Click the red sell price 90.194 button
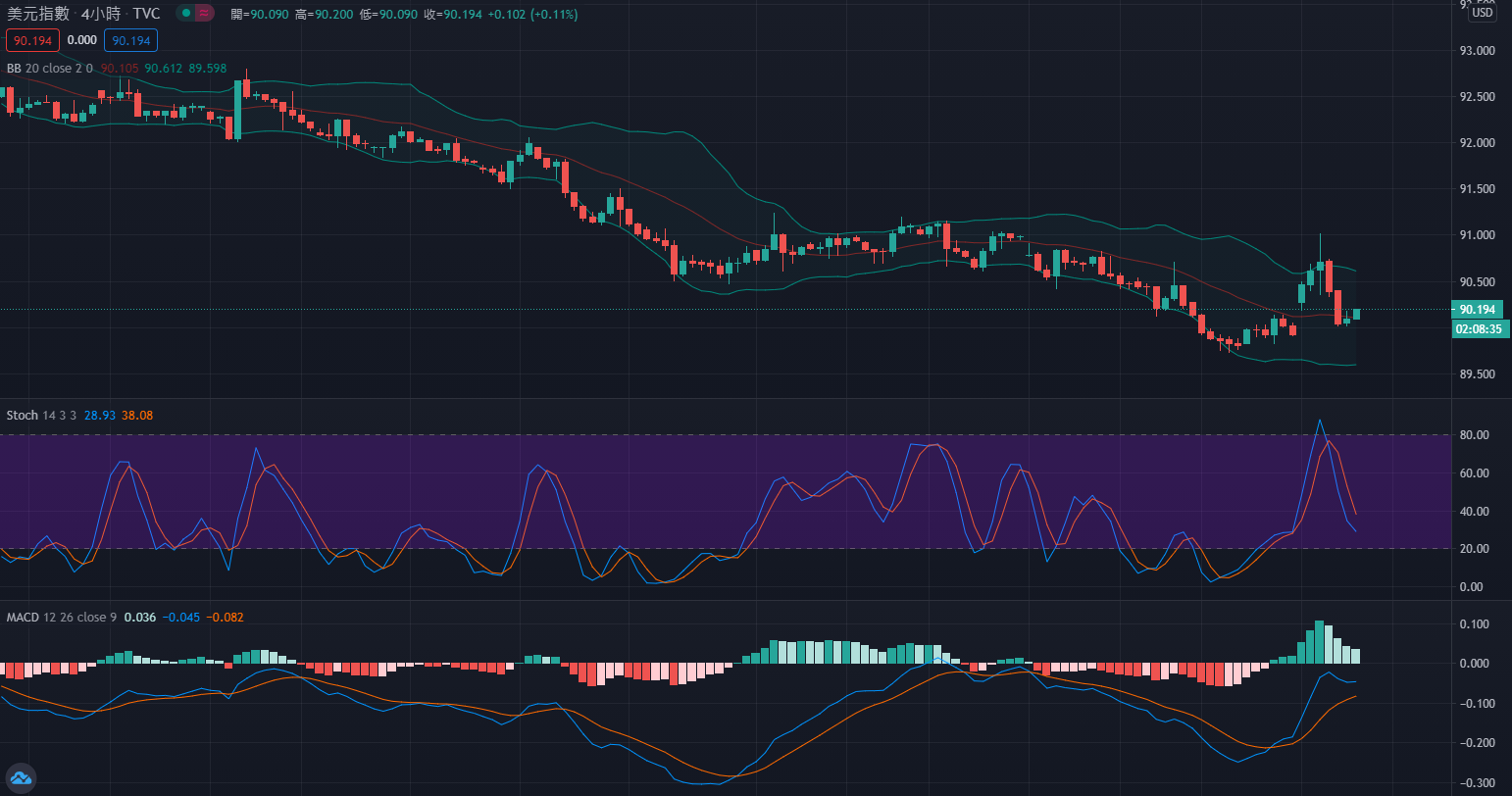 coord(32,40)
